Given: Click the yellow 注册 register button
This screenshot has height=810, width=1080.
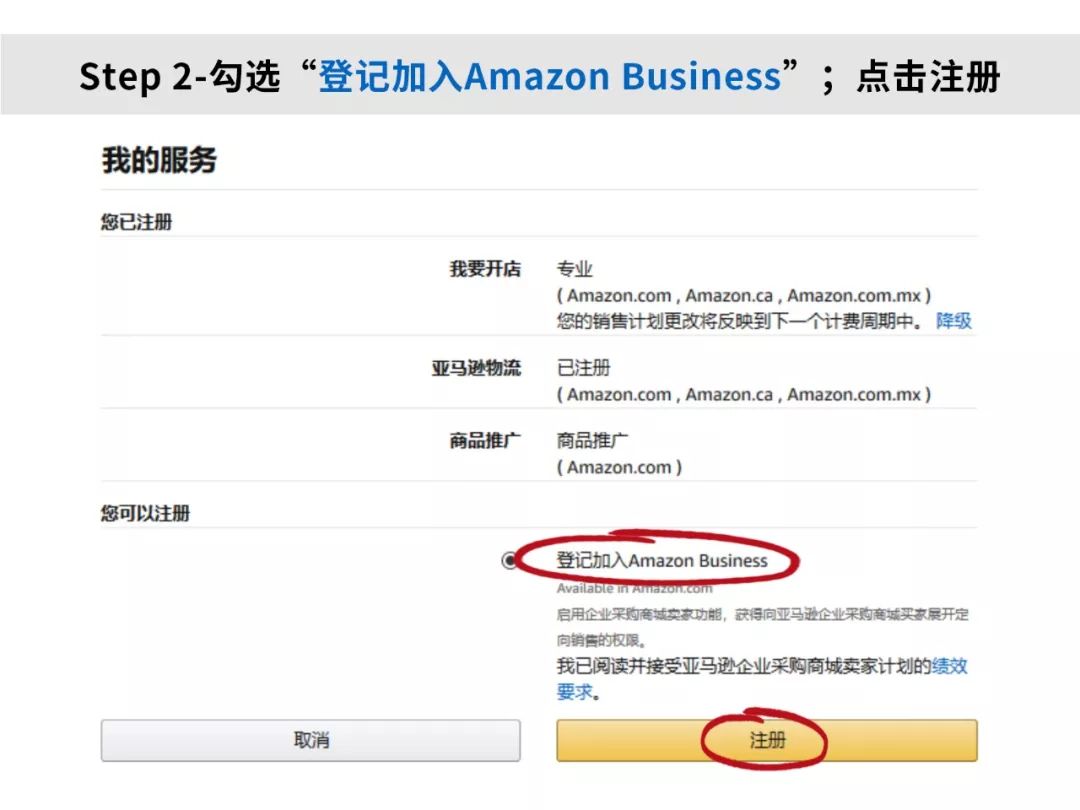Looking at the screenshot, I should (x=767, y=741).
